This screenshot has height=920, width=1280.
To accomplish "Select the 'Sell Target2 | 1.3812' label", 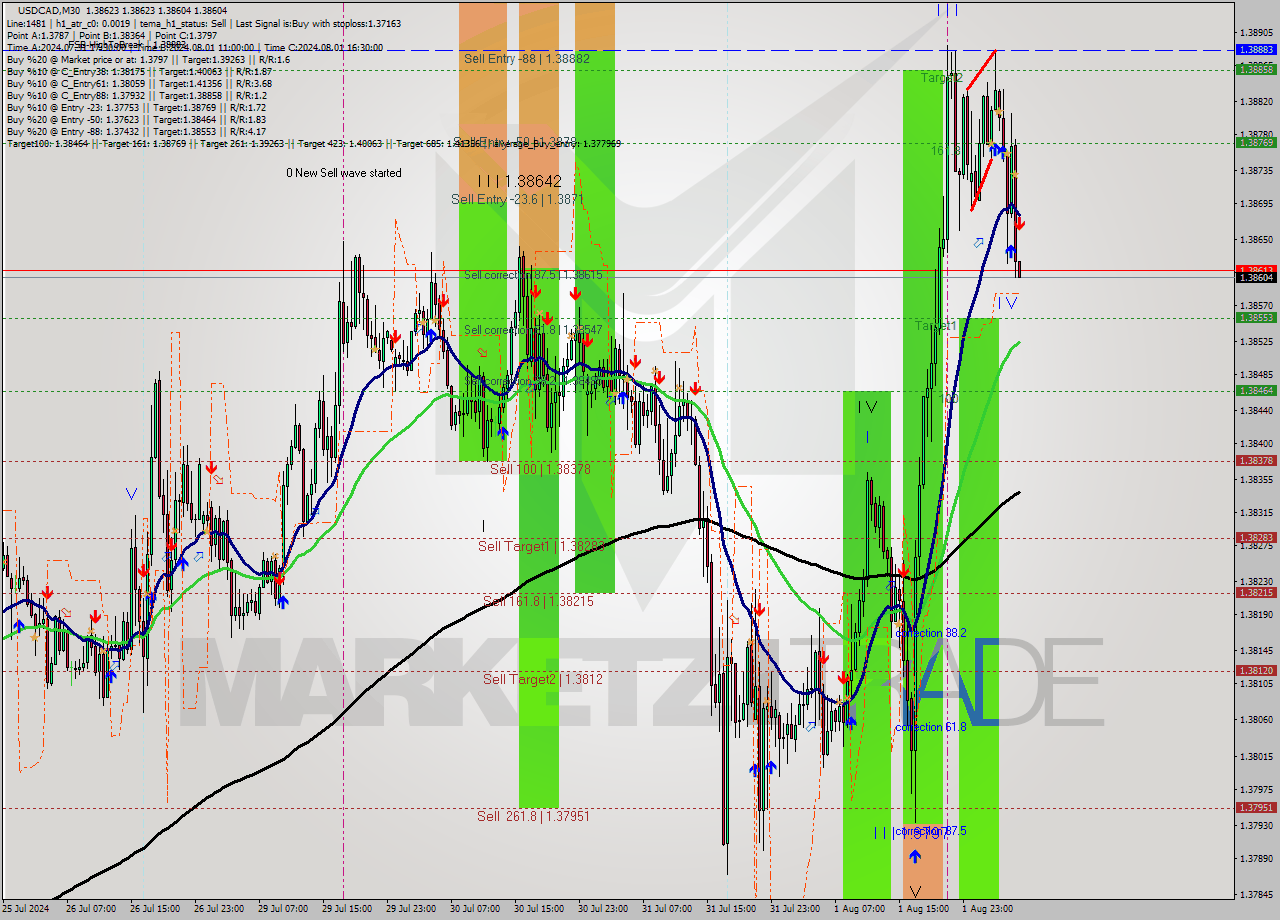I will [x=543, y=679].
